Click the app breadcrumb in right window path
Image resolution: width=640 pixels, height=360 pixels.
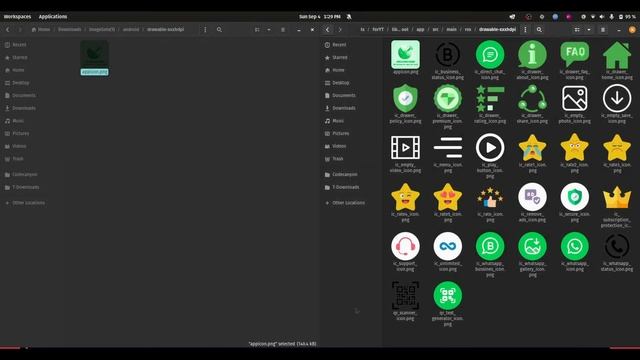[420, 30]
